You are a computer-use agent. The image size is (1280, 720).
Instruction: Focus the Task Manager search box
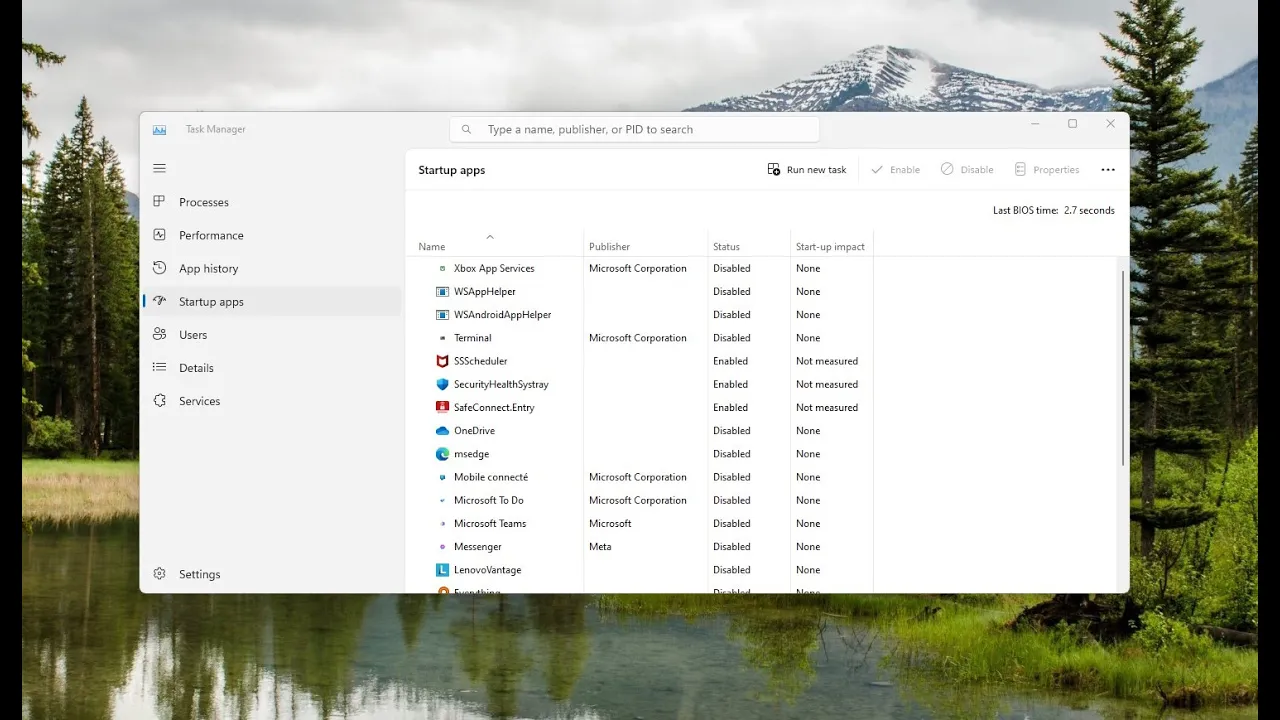[634, 129]
